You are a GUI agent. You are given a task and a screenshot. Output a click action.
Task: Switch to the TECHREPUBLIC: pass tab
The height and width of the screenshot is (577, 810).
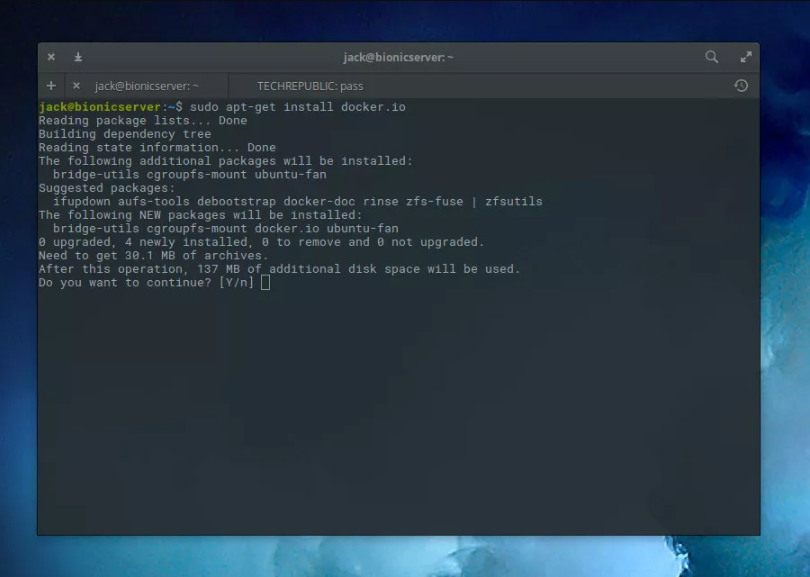[x=310, y=86]
